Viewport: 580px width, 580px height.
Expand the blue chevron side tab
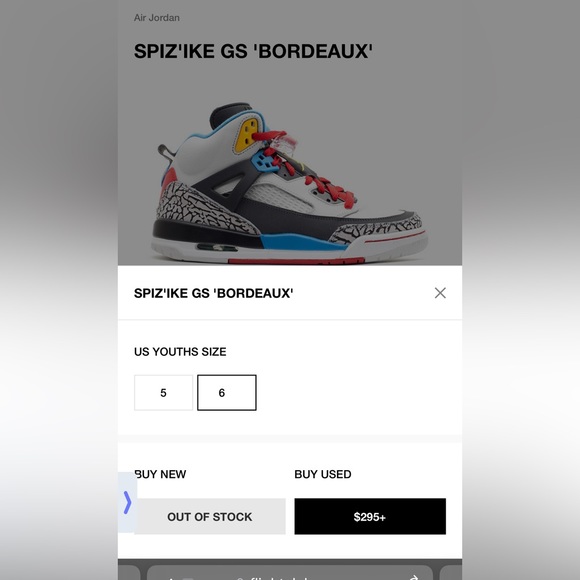coord(127,502)
